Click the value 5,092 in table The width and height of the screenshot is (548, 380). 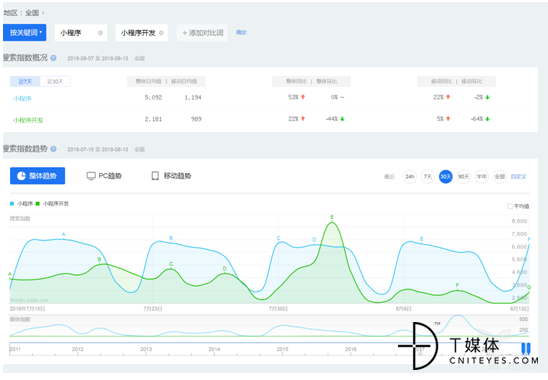153,98
